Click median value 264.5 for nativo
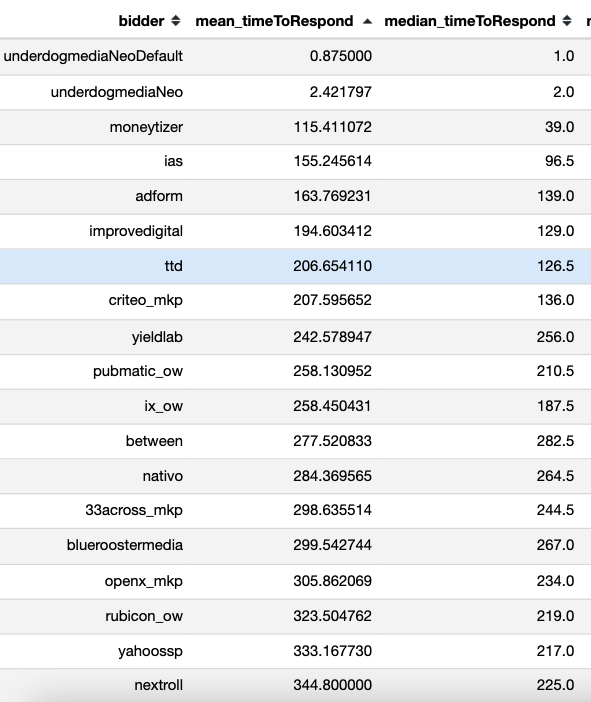The width and height of the screenshot is (591, 702). (556, 476)
